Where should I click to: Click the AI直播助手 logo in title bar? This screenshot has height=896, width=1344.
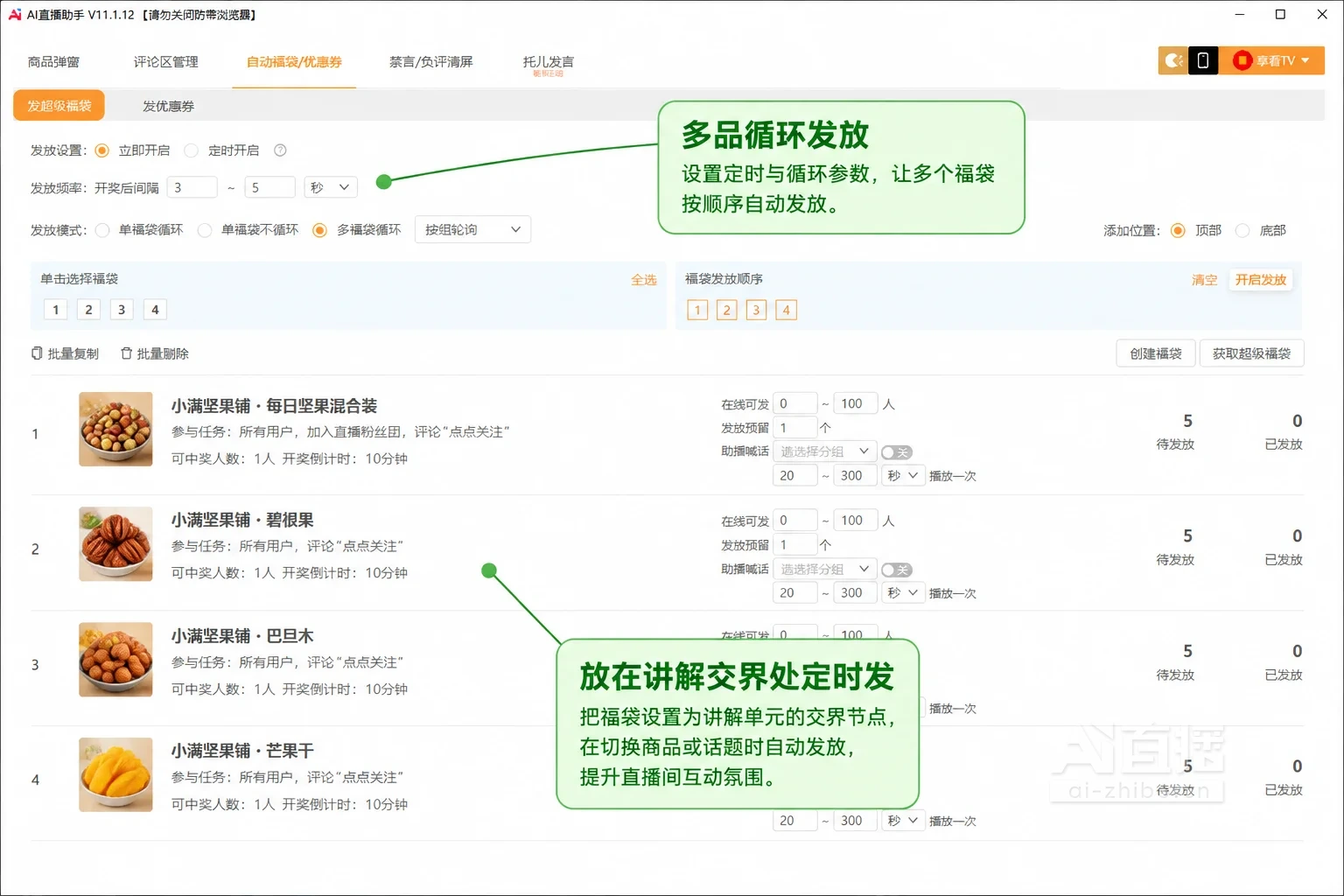point(15,15)
